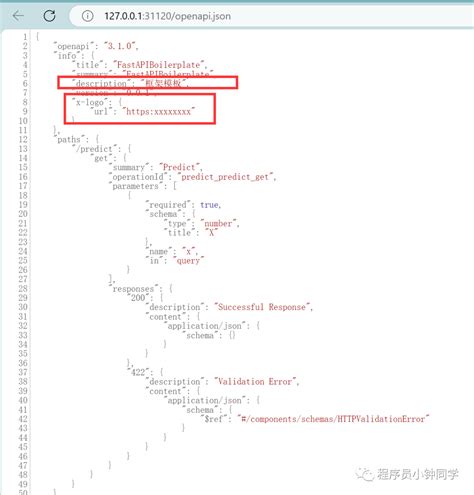Focus the address bar URL 127.0.0.1:31120/openapi.json
The height and width of the screenshot is (495, 474).
(167, 16)
